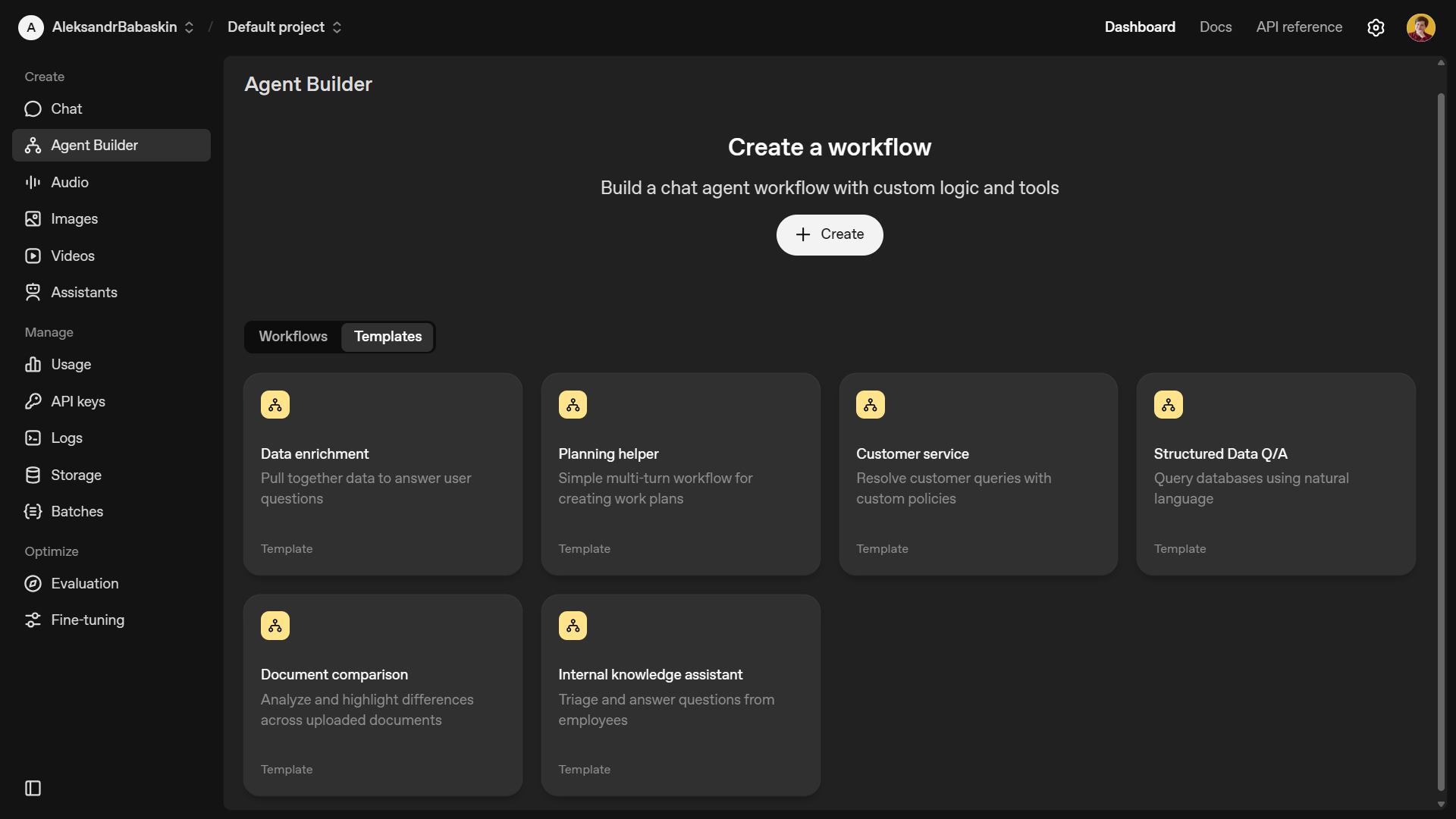
Task: Collapse sidebar with panel icon
Action: pos(33,788)
